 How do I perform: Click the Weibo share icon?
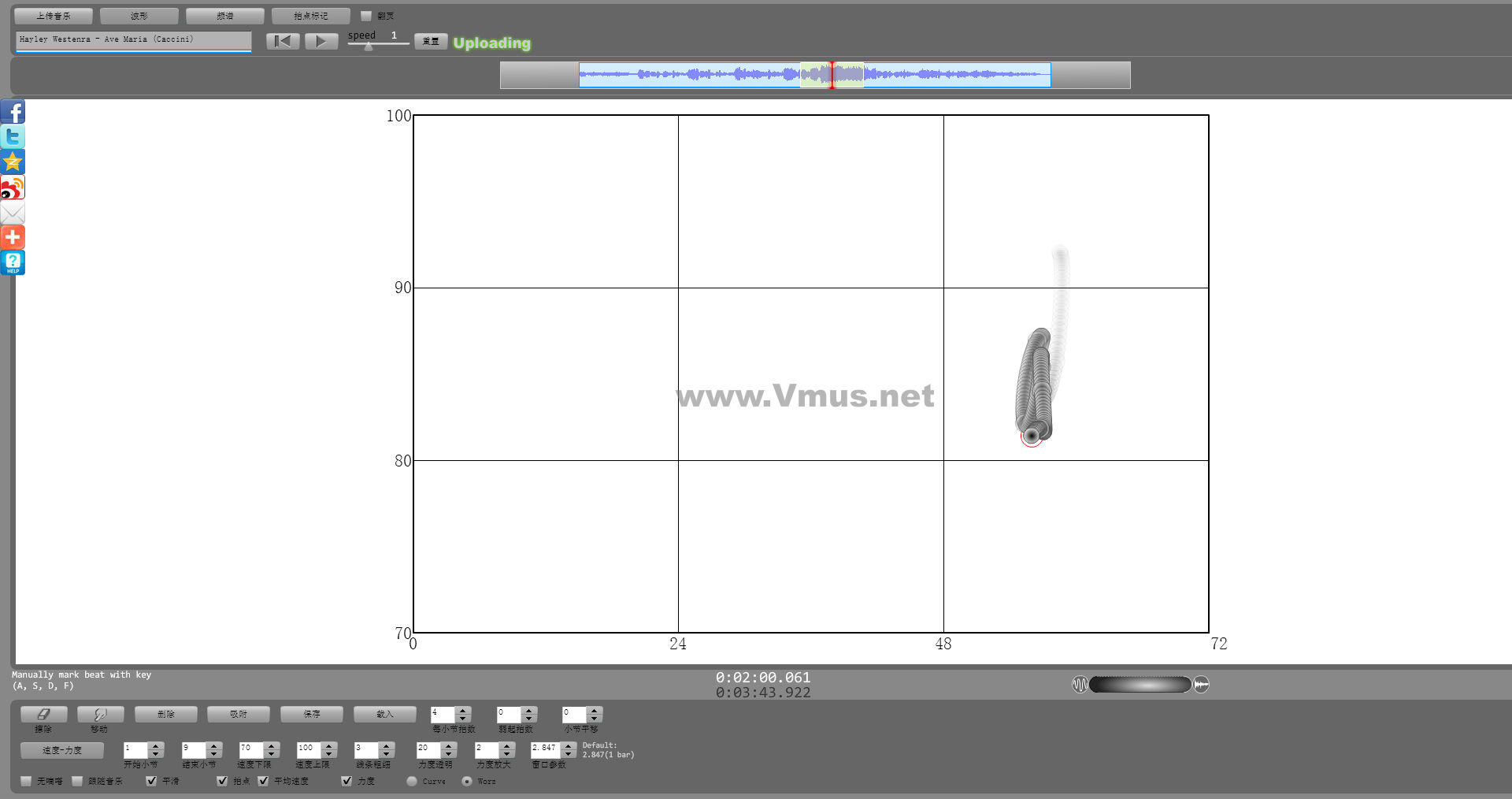13,188
